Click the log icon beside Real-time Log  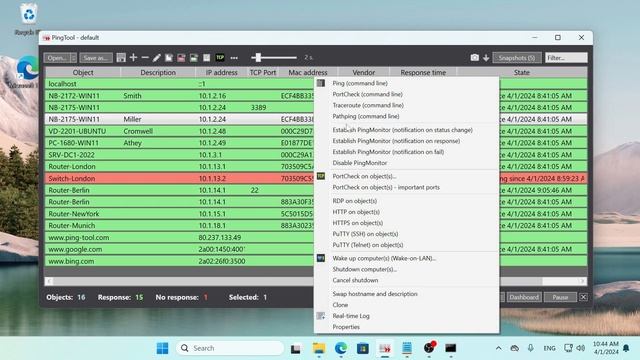[321, 316]
